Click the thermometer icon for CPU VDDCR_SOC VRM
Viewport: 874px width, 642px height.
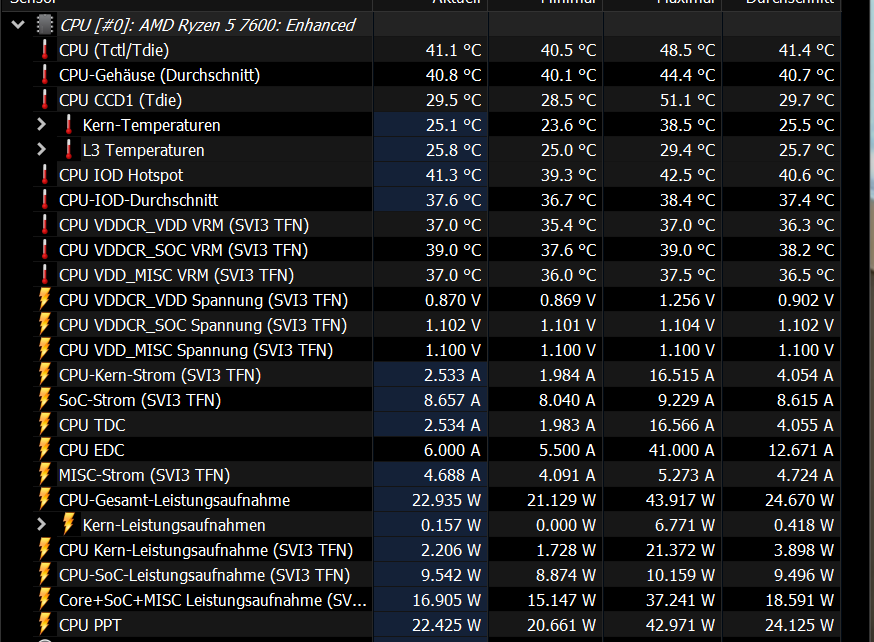(45, 250)
